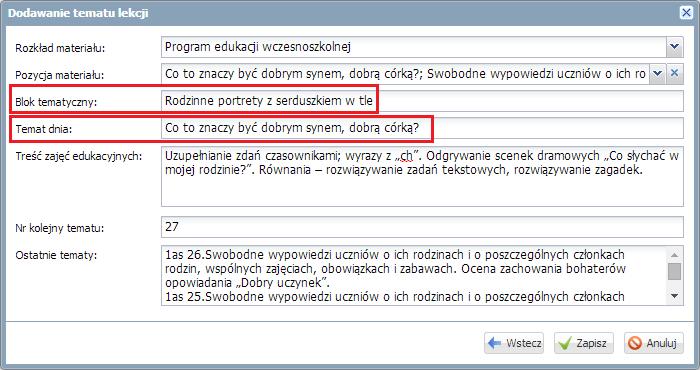Click the "Temat dnia:" label
The image size is (700, 370).
point(43,129)
